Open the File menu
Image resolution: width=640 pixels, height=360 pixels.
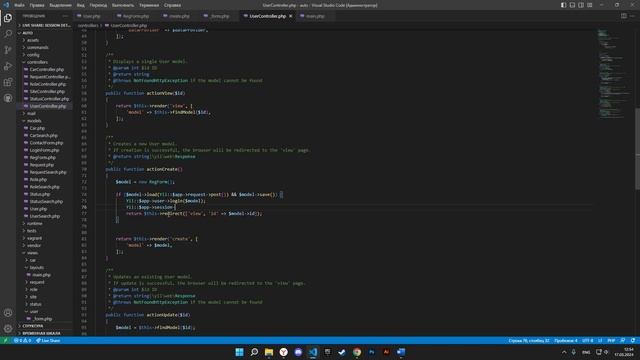coord(19,5)
